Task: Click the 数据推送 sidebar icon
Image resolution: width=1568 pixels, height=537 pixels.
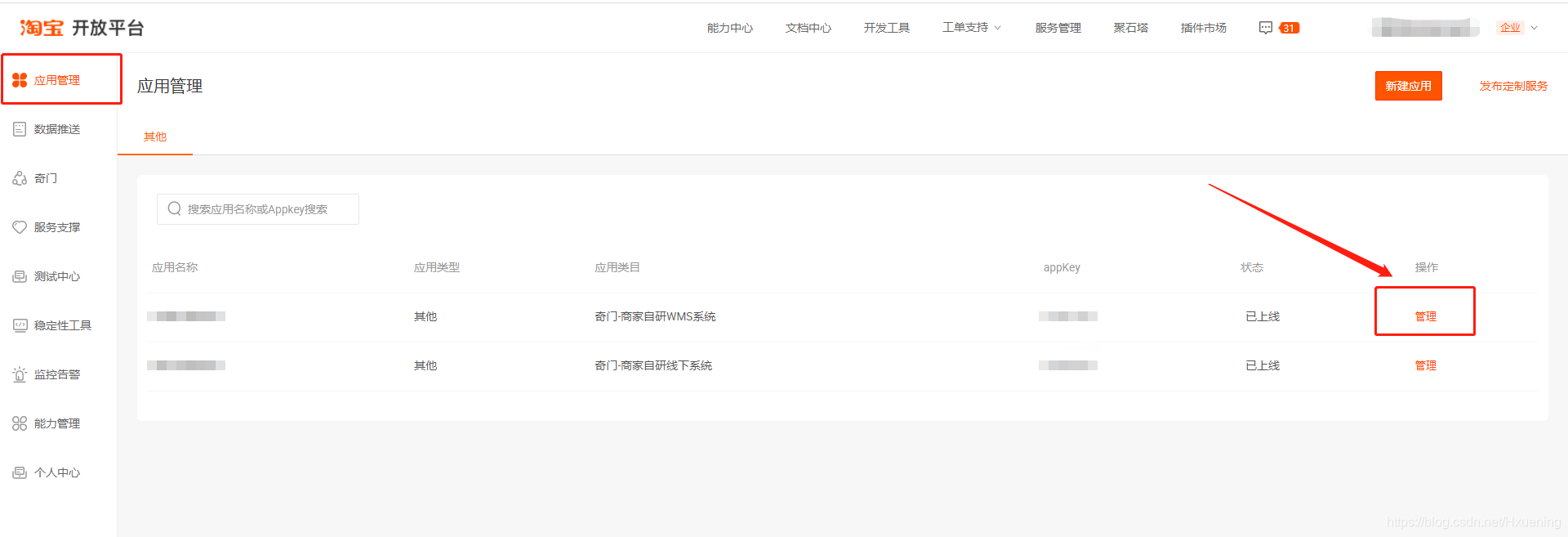Action: pyautogui.click(x=20, y=129)
